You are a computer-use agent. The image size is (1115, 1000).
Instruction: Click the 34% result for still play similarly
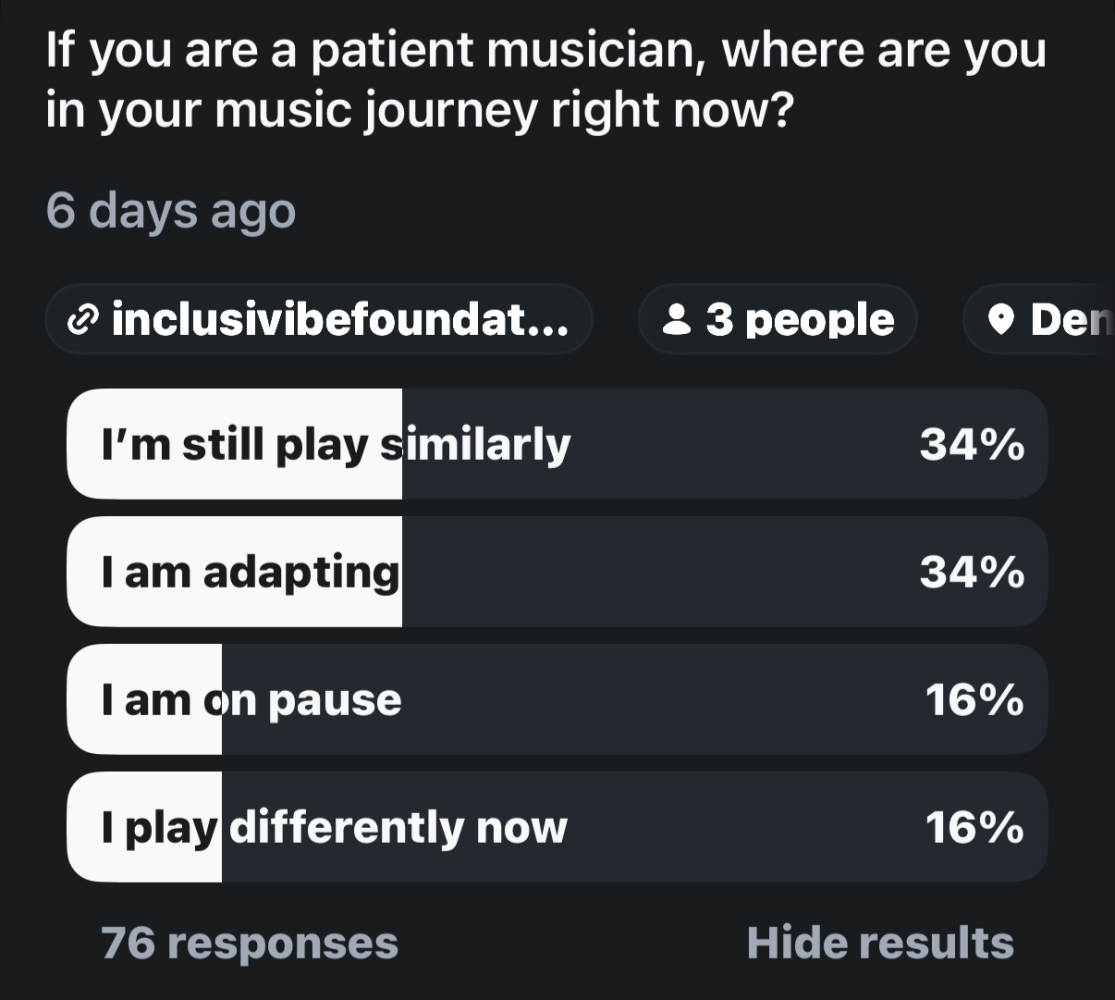[x=972, y=445]
